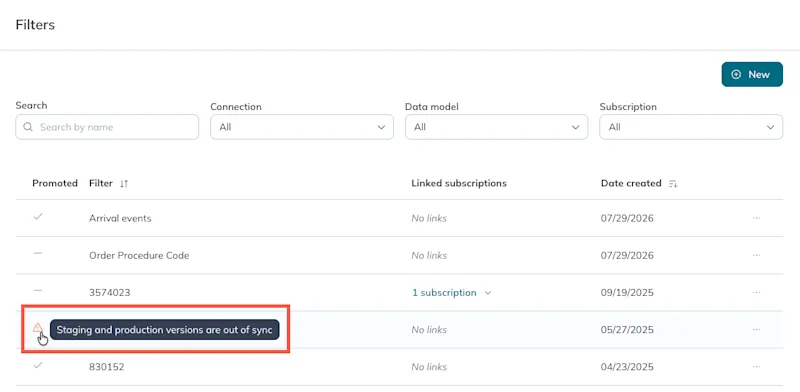This screenshot has height=392, width=800.
Task: Click the Filters page heading
Action: coord(35,24)
